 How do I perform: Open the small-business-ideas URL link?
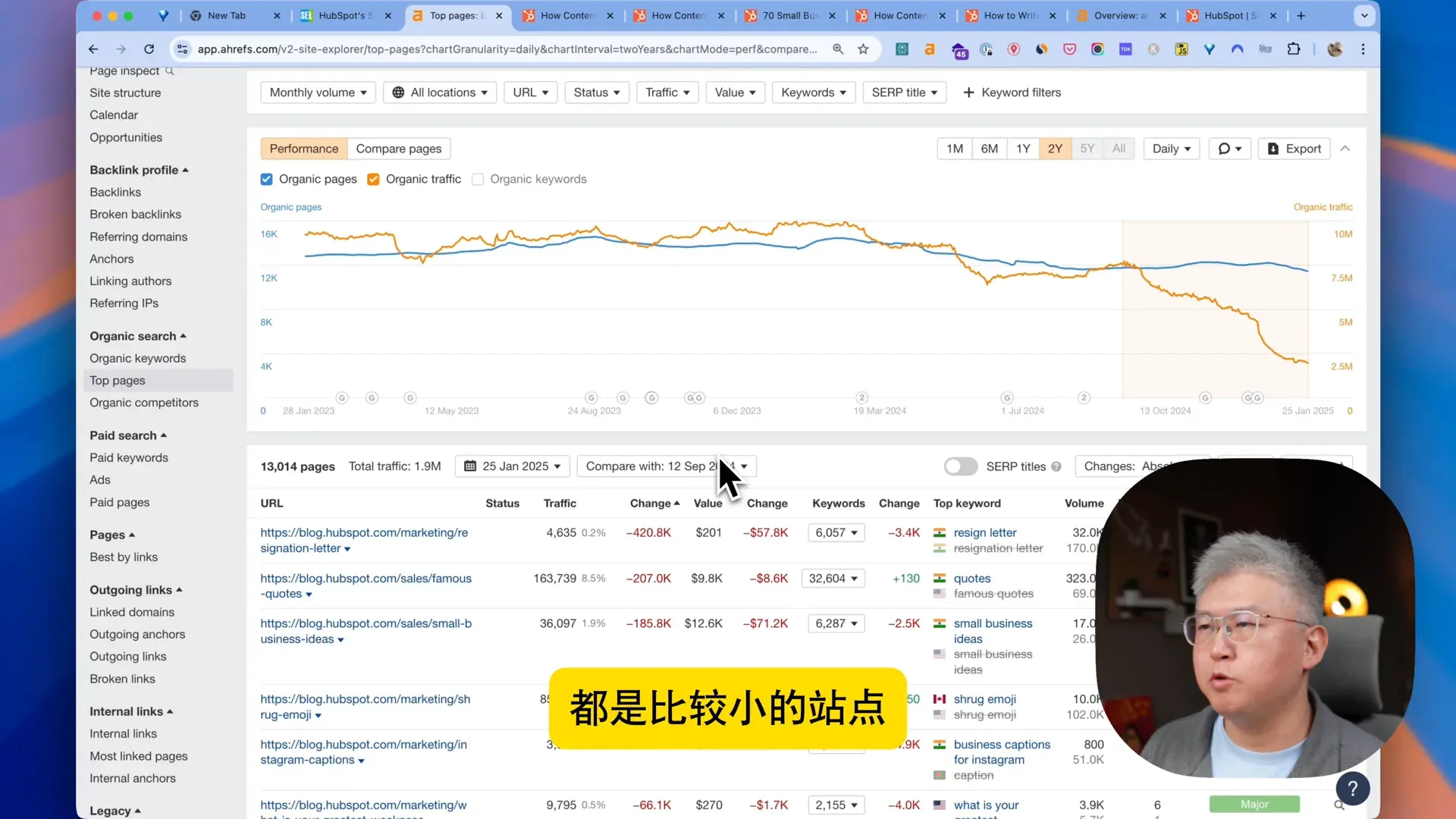pos(366,632)
